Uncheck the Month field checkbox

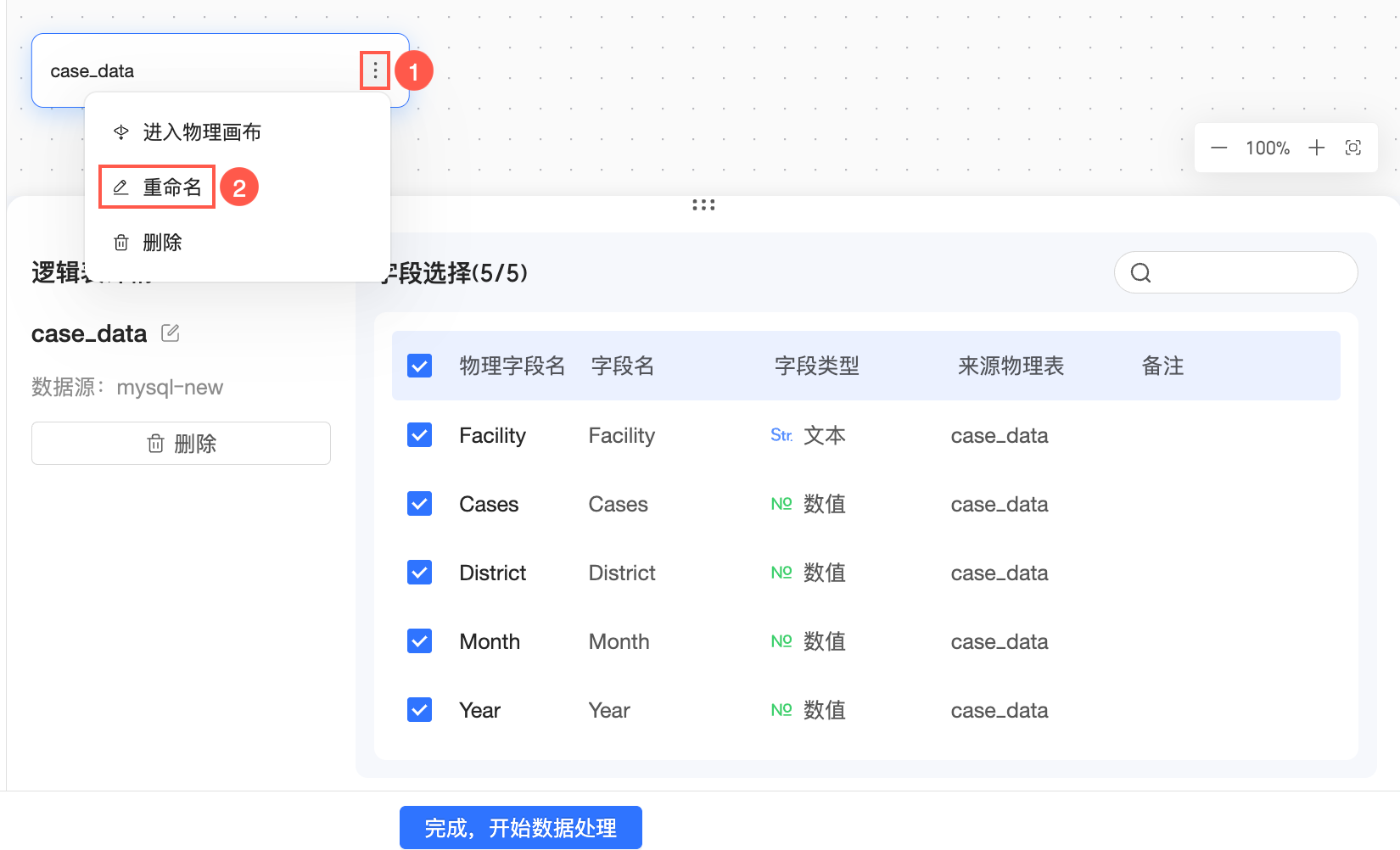point(419,640)
